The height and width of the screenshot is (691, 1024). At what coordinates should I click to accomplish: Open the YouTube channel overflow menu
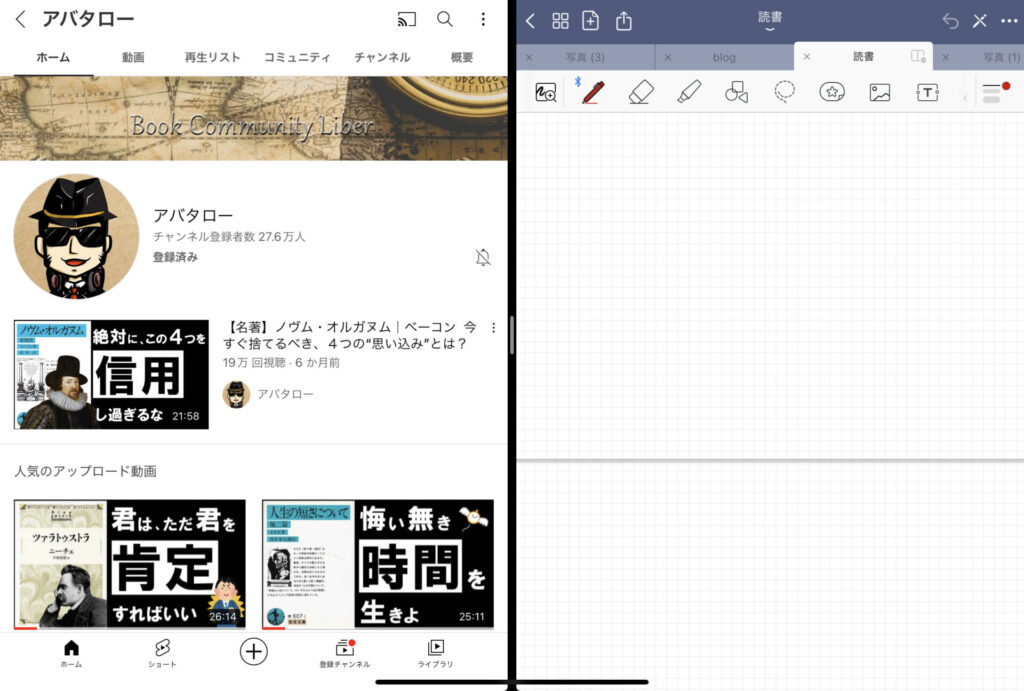click(x=483, y=19)
